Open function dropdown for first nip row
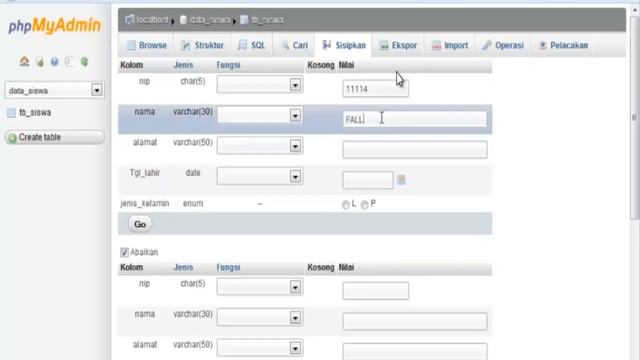The height and width of the screenshot is (360, 640). [260, 84]
